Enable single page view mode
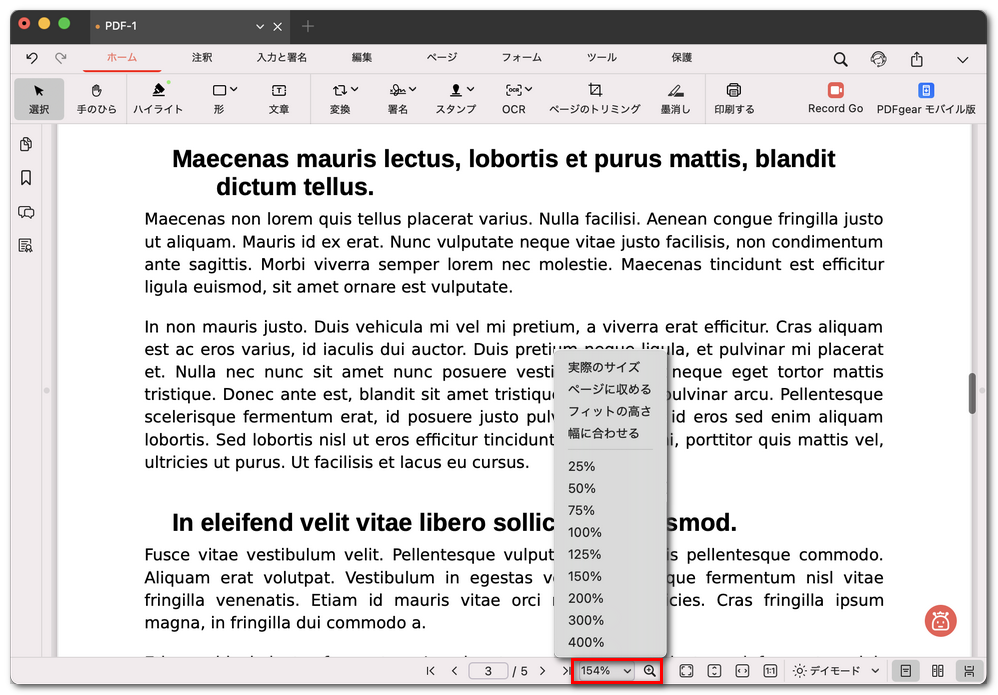The image size is (998, 695). click(x=905, y=671)
